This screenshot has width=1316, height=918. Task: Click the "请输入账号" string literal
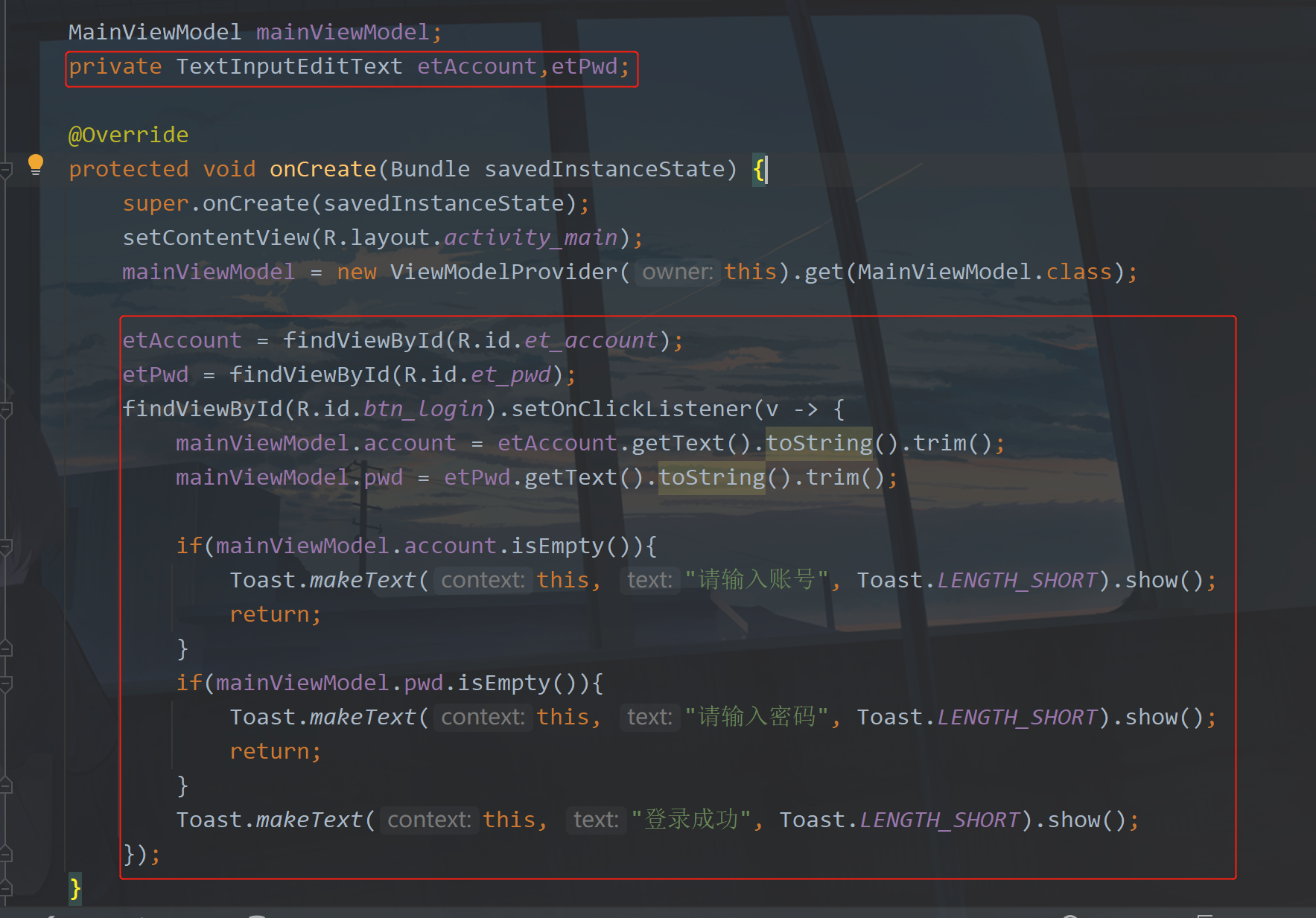[x=757, y=579]
